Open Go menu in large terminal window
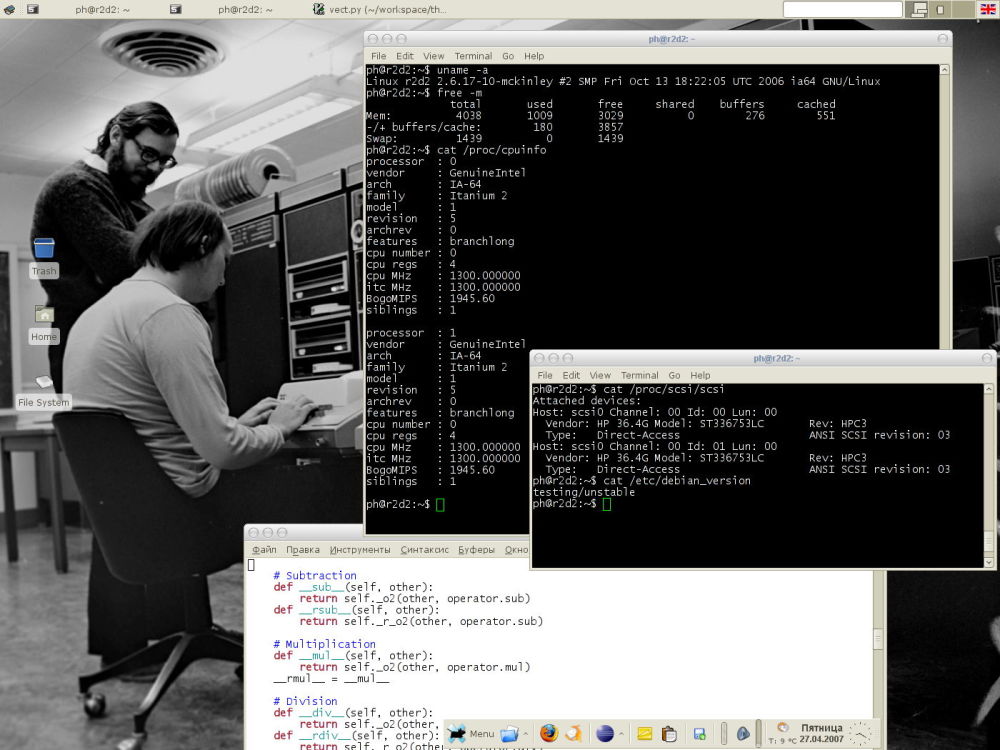The image size is (1000, 750). pos(508,56)
